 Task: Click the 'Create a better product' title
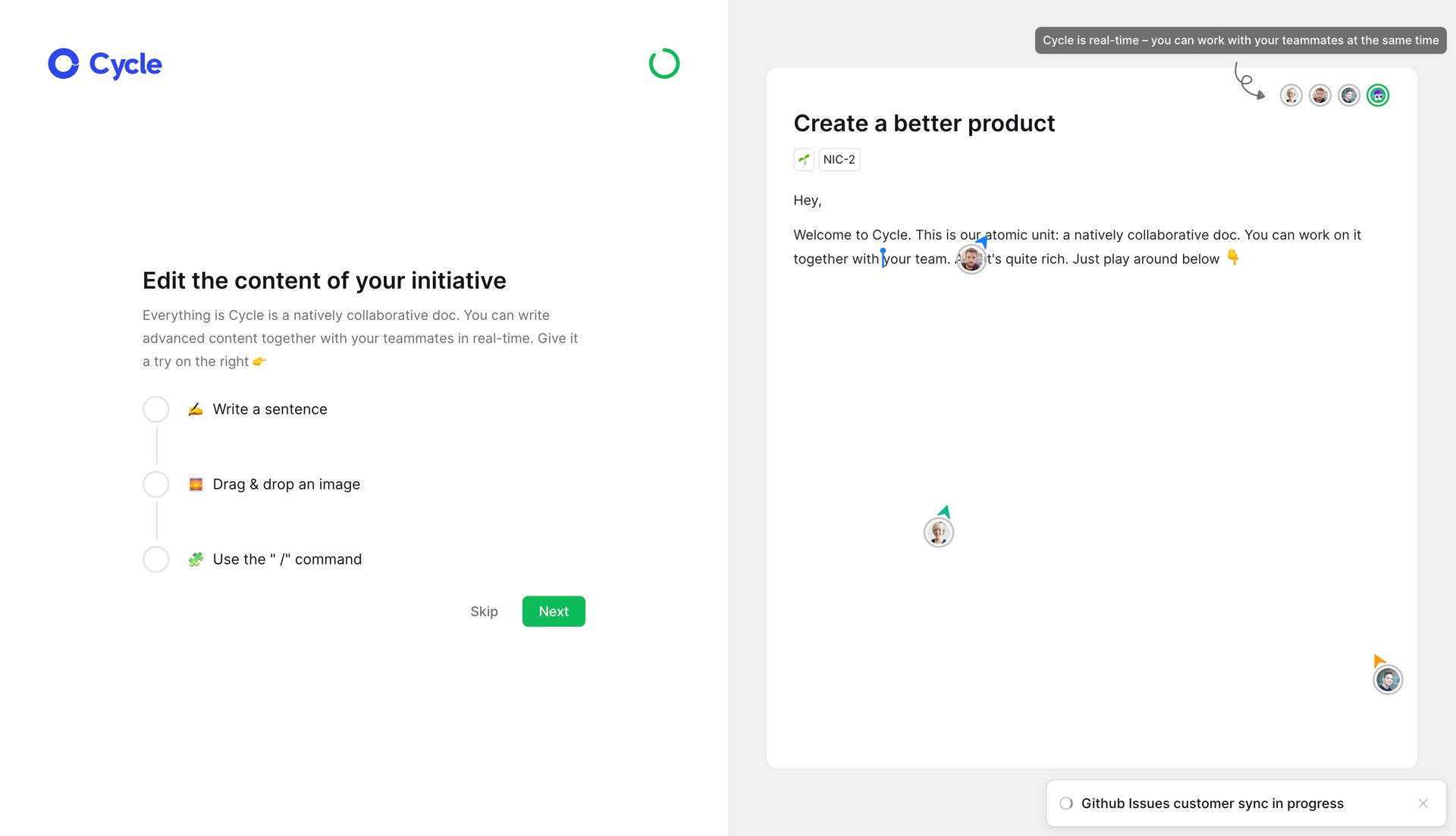(924, 123)
